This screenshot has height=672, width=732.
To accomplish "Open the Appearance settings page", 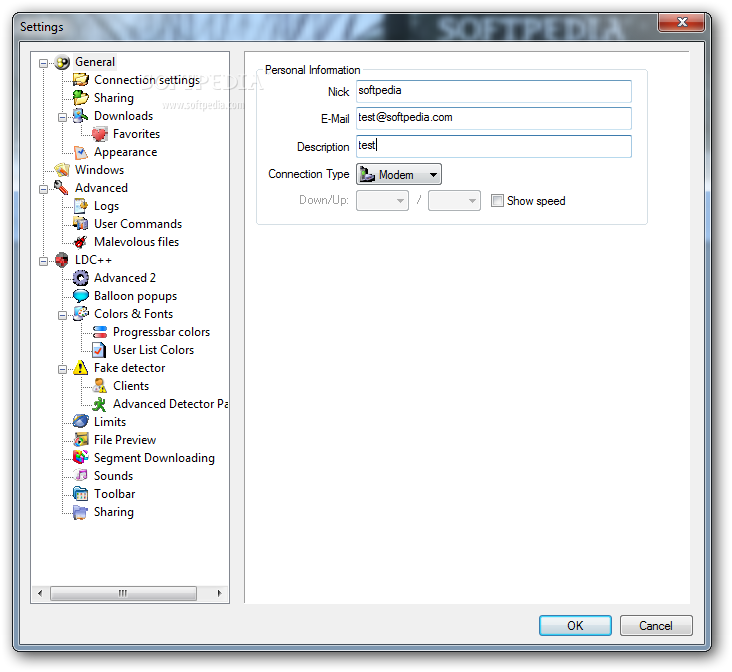I will pyautogui.click(x=126, y=152).
